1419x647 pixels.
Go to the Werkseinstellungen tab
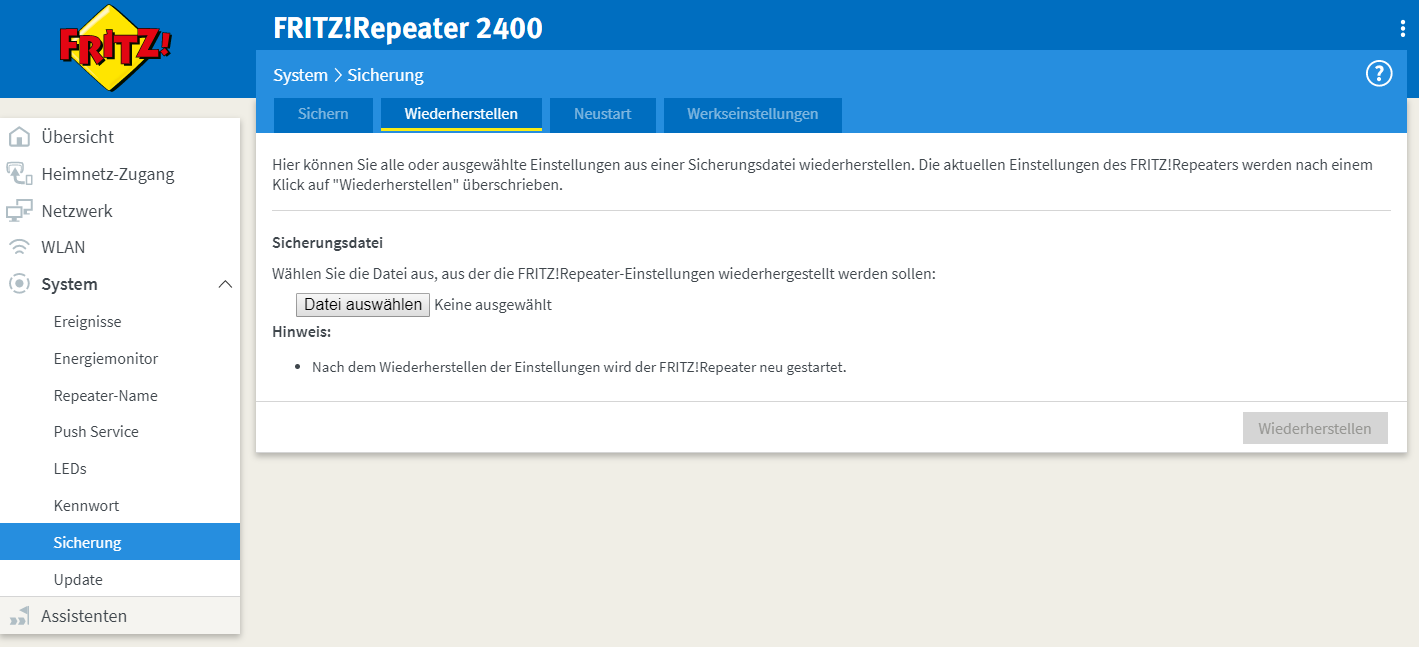coord(752,114)
